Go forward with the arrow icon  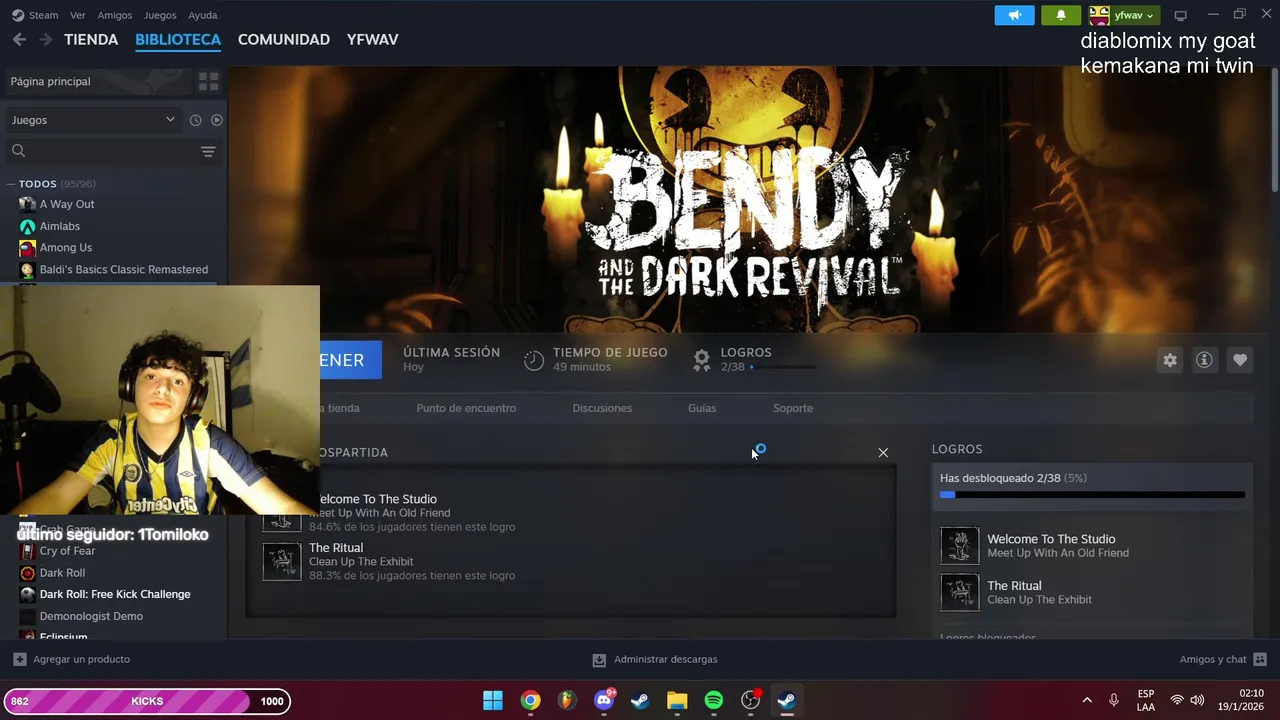tap(45, 39)
